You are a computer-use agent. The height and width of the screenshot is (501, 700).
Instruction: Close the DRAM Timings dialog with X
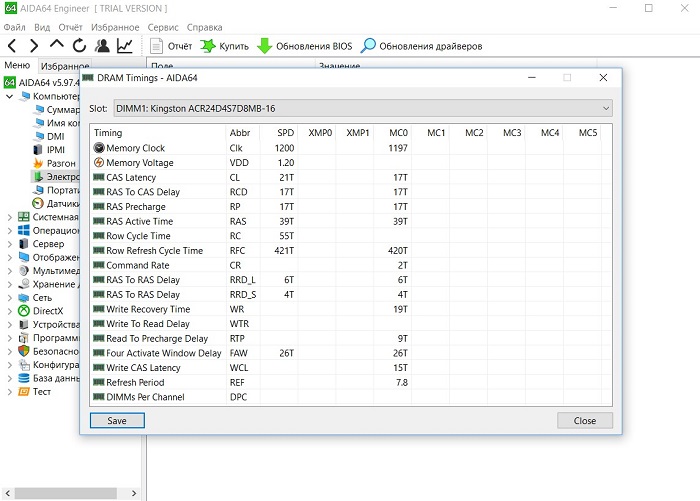pyautogui.click(x=603, y=78)
